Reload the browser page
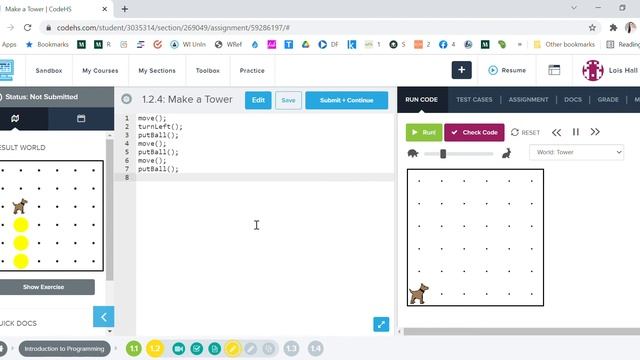The image size is (640, 360). (x=27, y=28)
